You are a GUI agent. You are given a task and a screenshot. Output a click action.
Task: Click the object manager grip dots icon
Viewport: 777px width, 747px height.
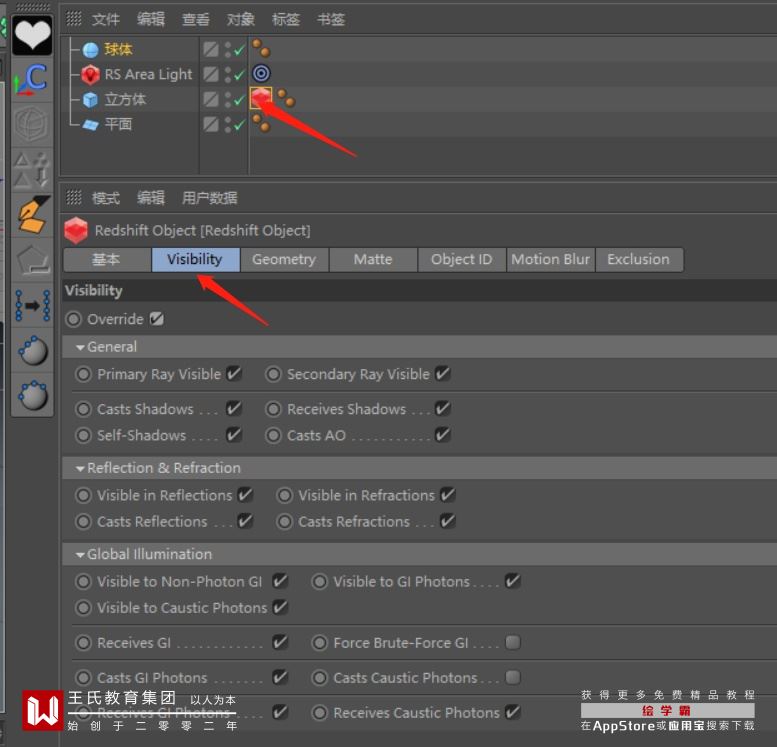click(x=74, y=18)
